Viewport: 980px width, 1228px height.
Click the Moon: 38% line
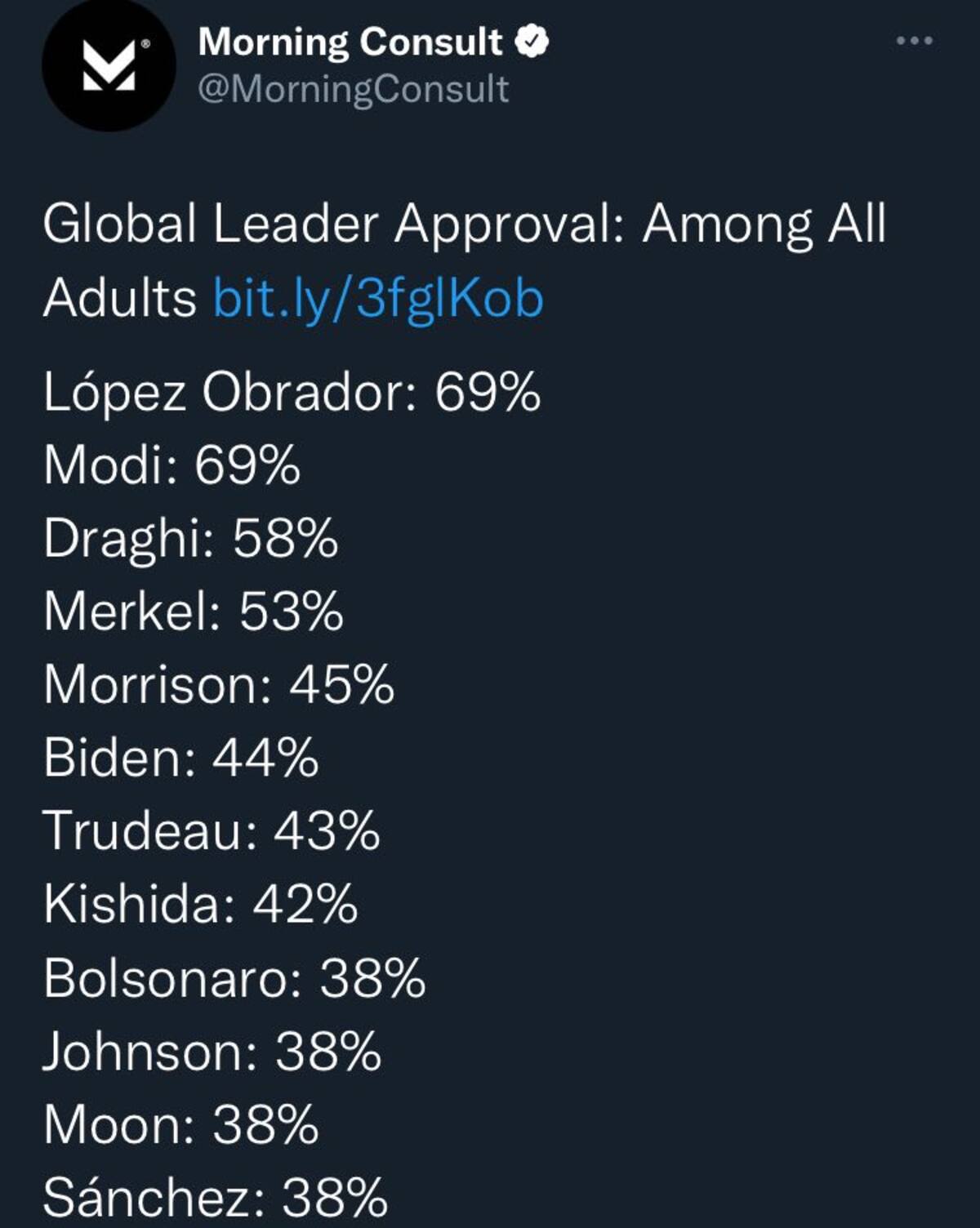180,1125
